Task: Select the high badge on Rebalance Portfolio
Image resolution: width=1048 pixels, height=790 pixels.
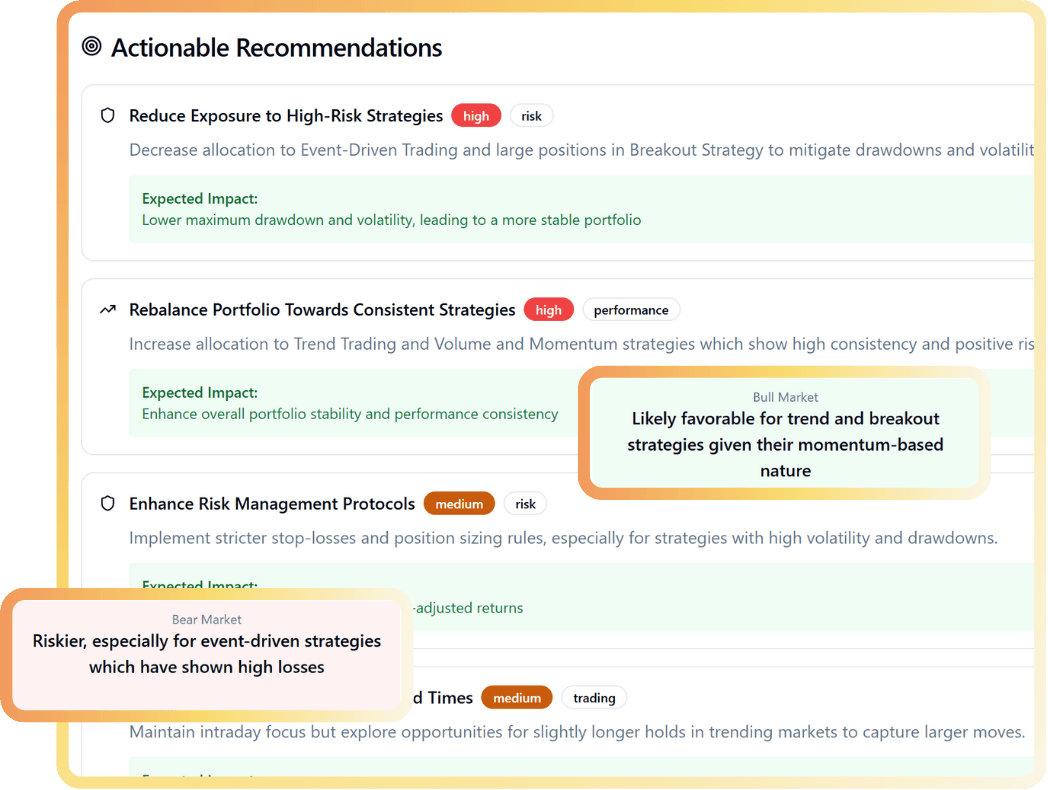Action: click(548, 310)
